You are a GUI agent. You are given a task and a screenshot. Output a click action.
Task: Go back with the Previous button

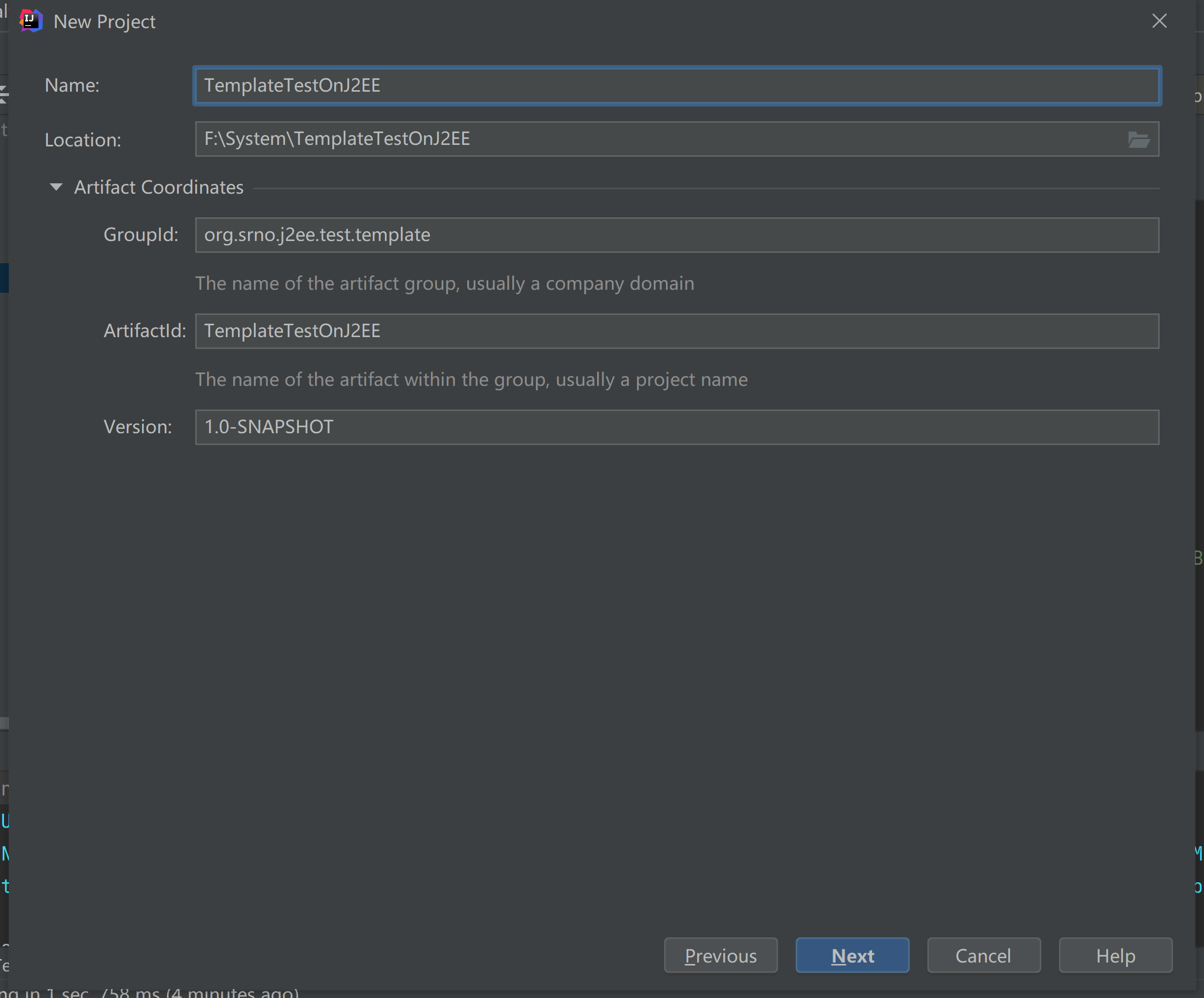pyautogui.click(x=721, y=955)
